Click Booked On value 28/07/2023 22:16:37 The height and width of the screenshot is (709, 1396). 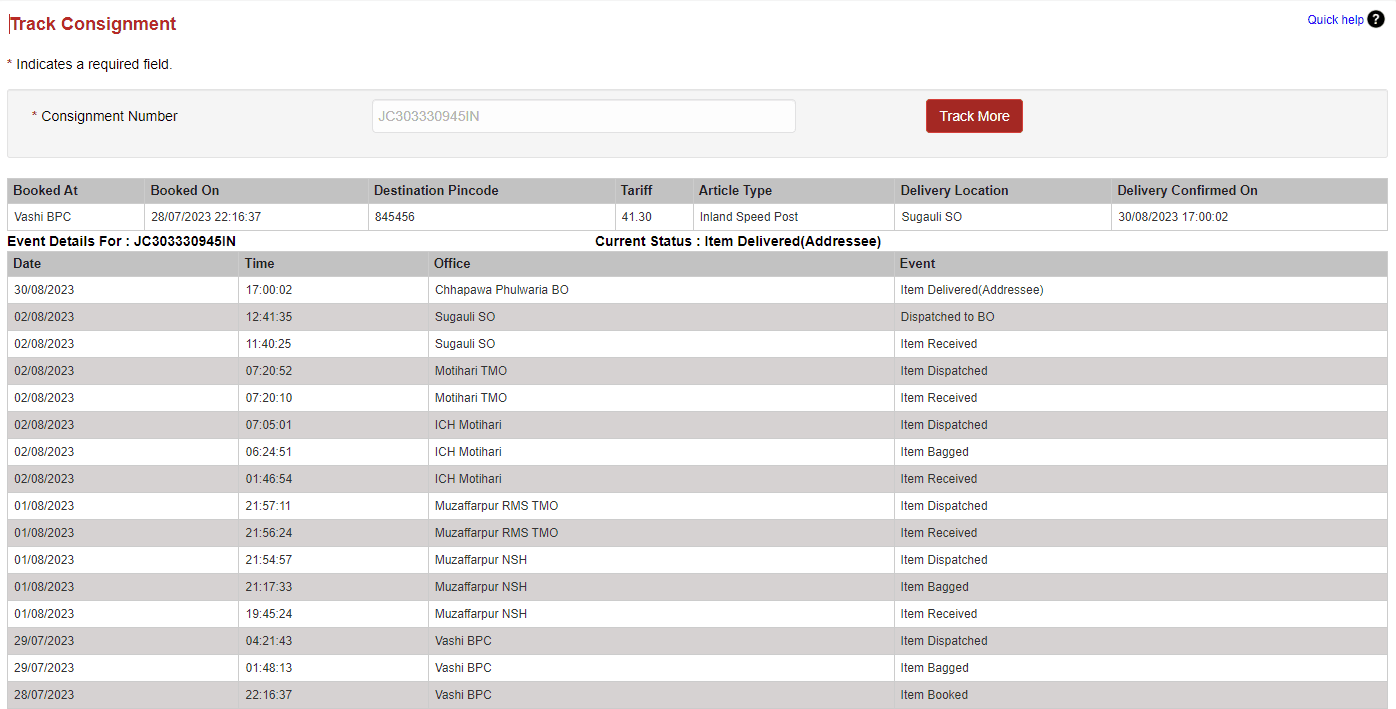pyautogui.click(x=206, y=217)
